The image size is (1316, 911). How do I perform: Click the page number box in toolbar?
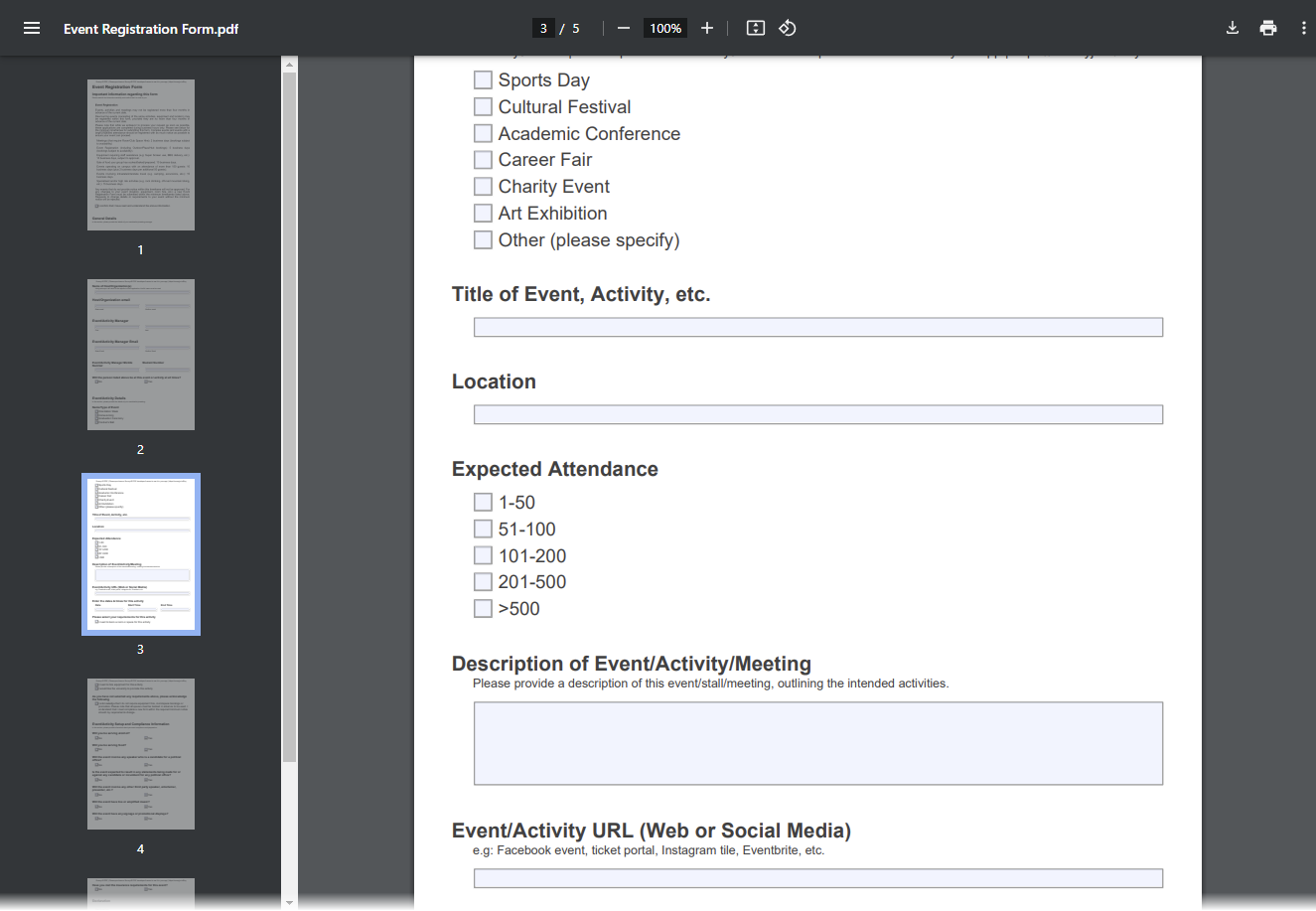tap(543, 28)
